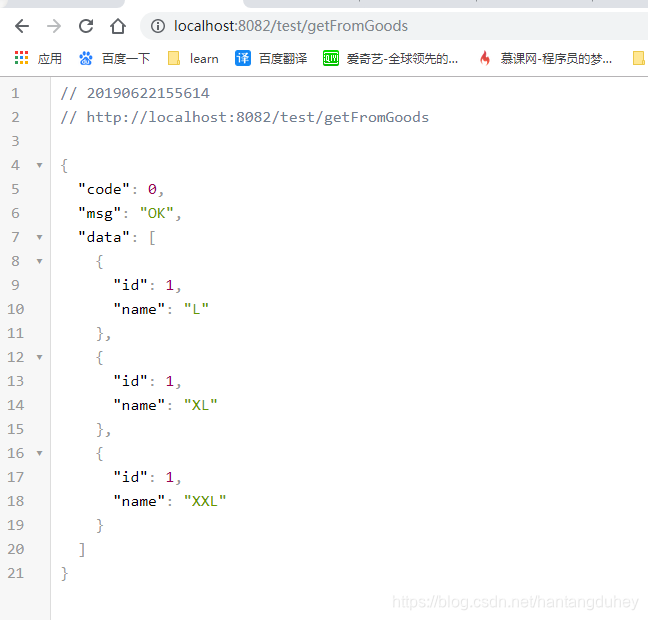Open the 百度翻译 bookmark label
The width and height of the screenshot is (648, 620).
[x=283, y=58]
